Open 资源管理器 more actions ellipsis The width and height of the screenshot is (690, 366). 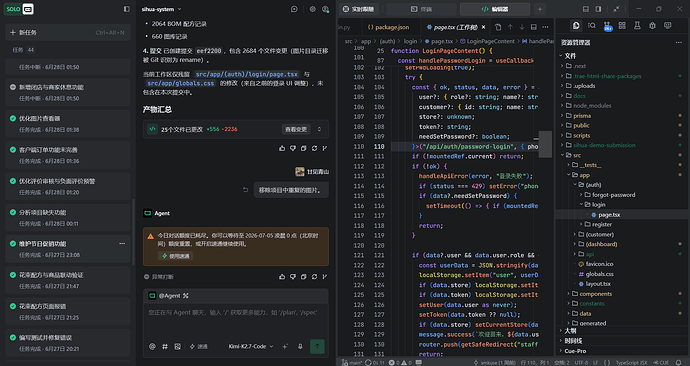(679, 43)
